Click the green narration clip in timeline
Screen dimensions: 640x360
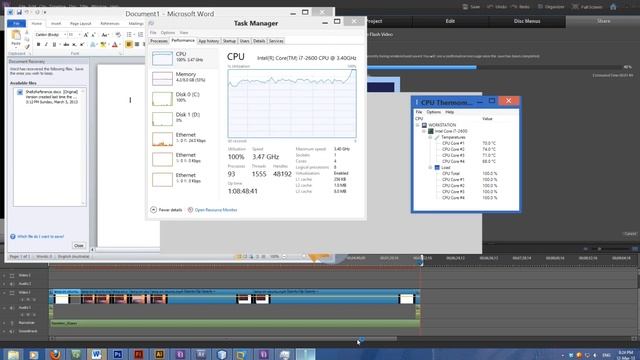235,323
